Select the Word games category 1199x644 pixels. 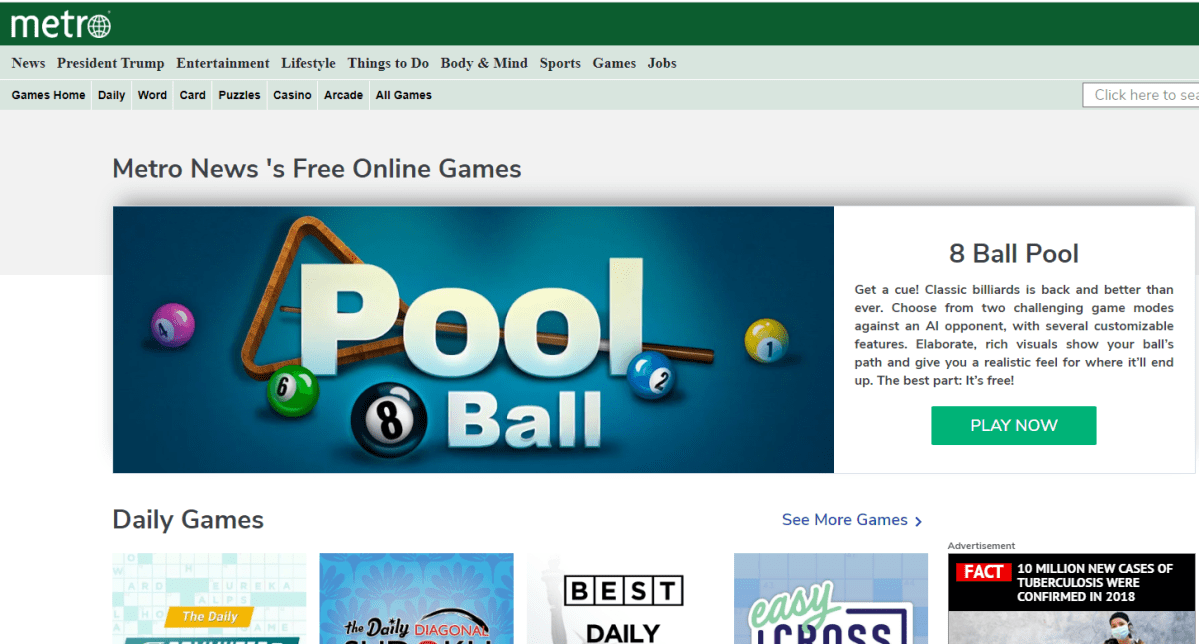[152, 95]
